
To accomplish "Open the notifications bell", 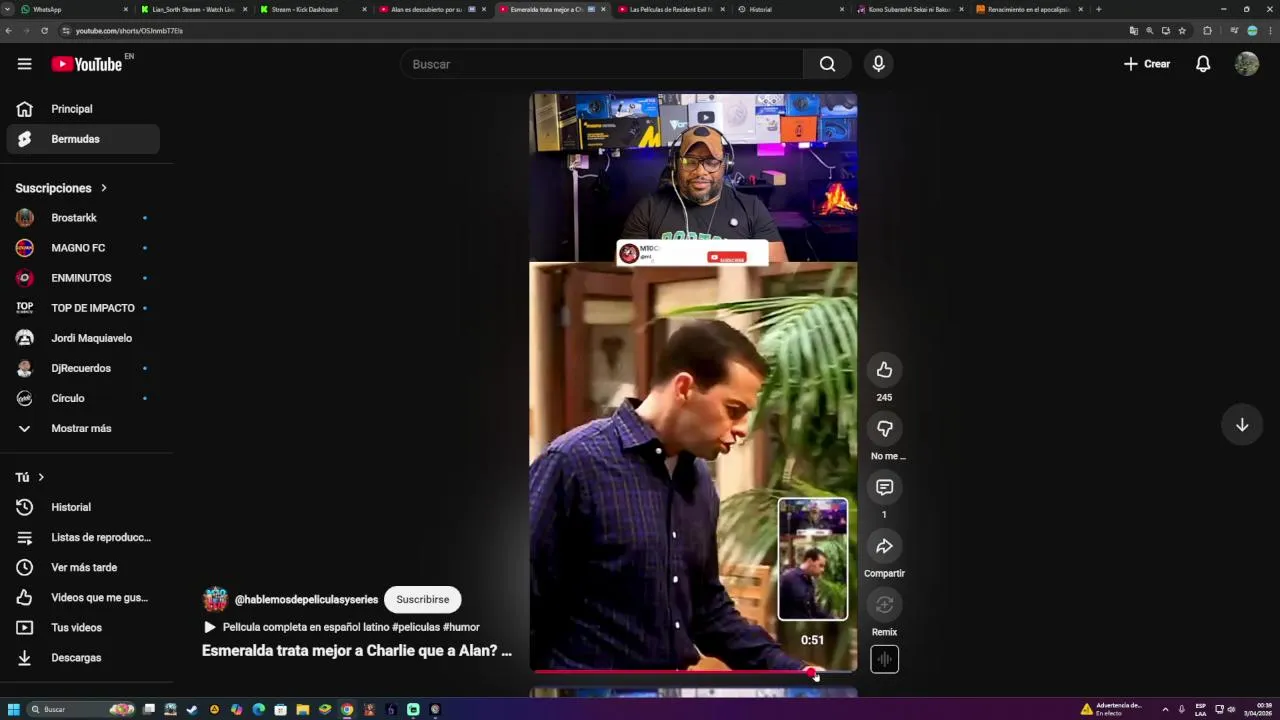I will coord(1203,64).
